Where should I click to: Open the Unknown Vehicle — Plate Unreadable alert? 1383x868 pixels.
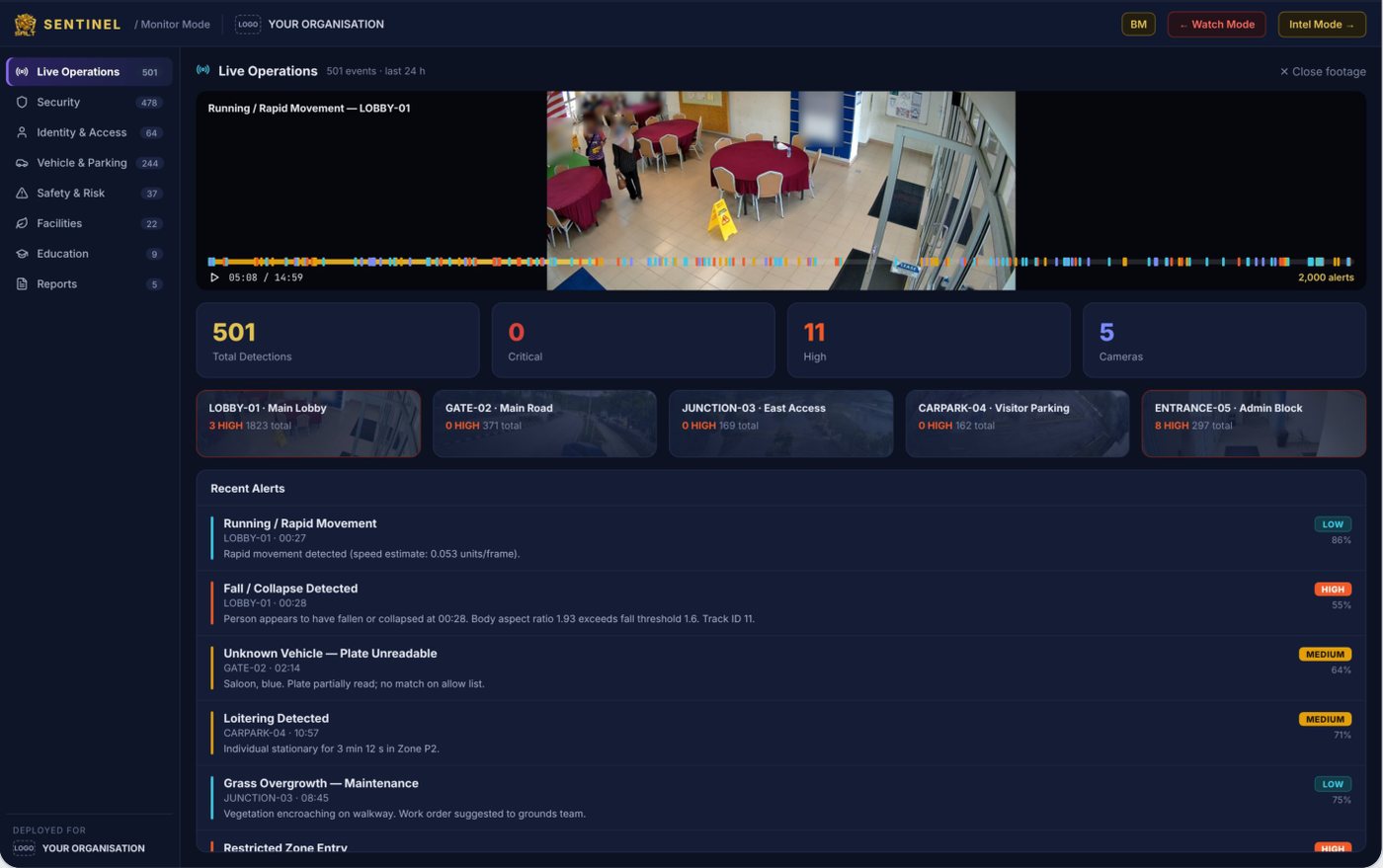(x=780, y=669)
